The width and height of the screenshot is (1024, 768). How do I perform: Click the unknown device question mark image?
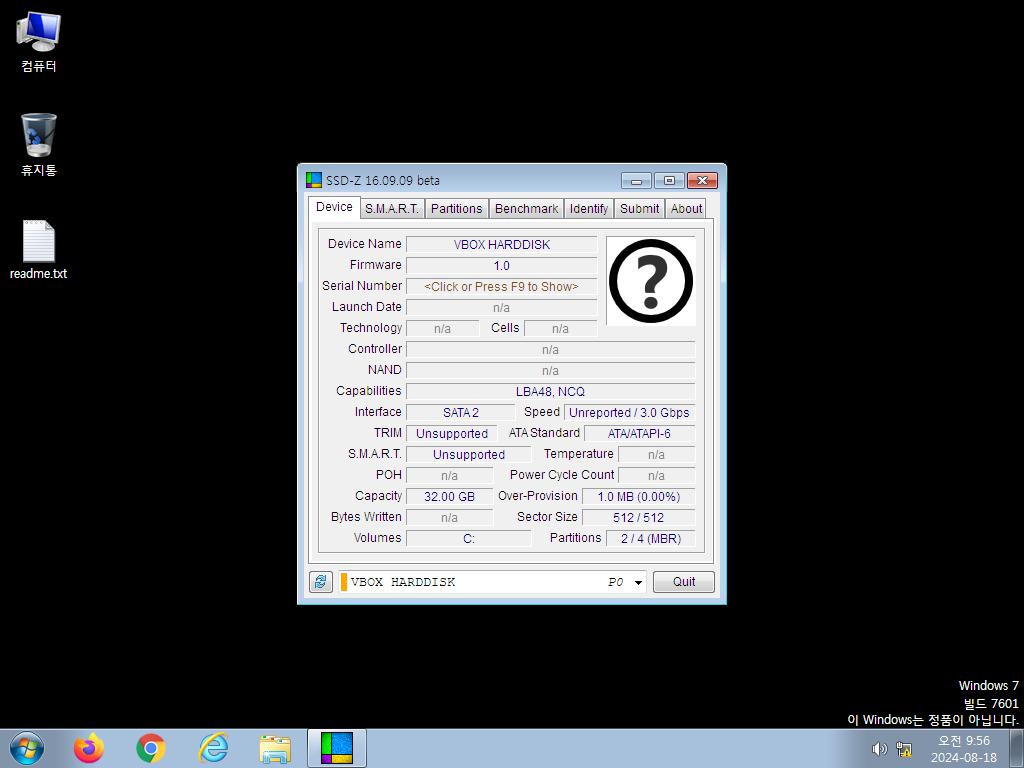(x=650, y=281)
